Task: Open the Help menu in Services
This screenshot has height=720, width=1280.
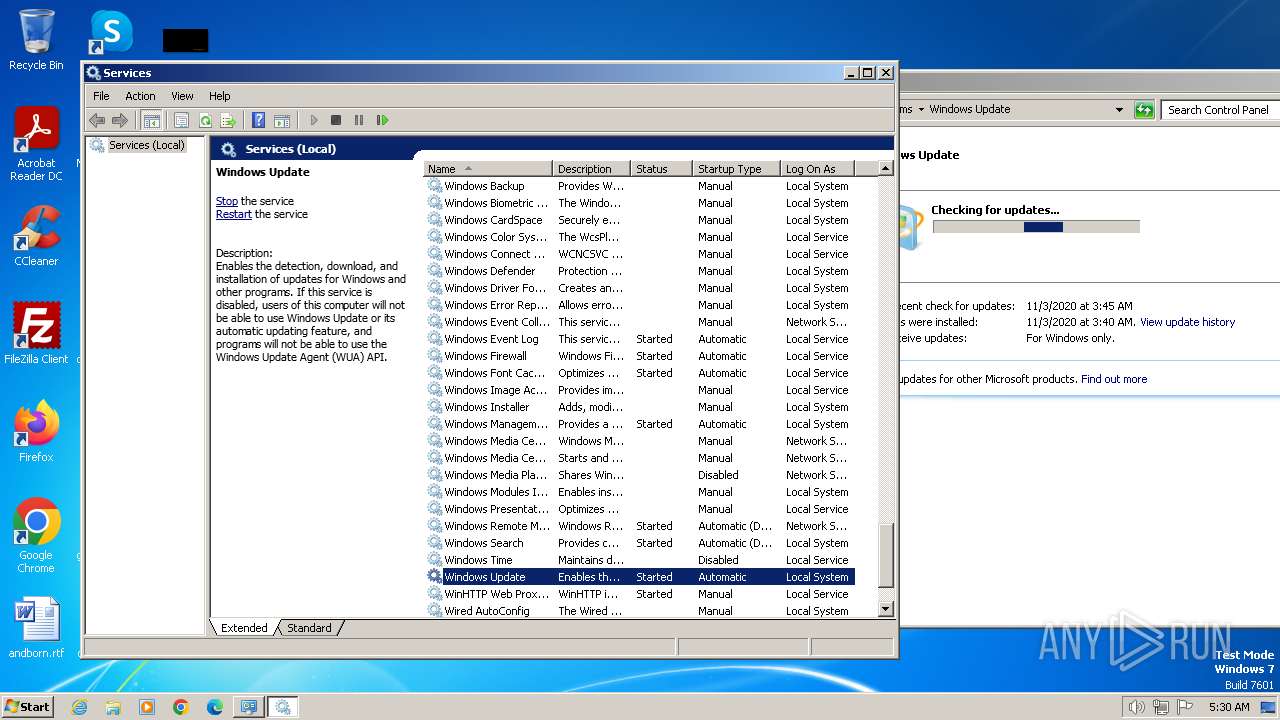Action: point(220,96)
